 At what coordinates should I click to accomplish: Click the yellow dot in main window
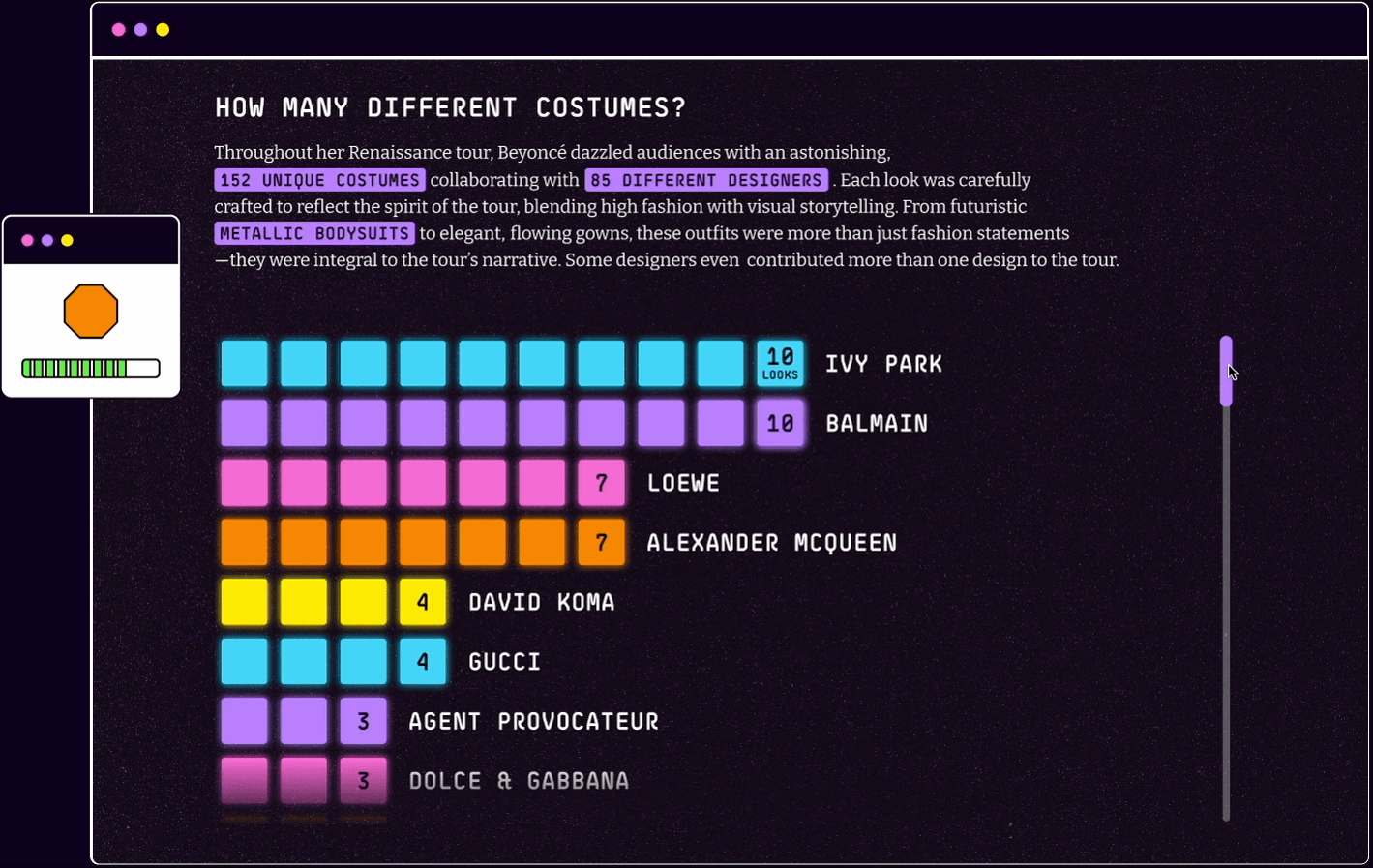164,30
